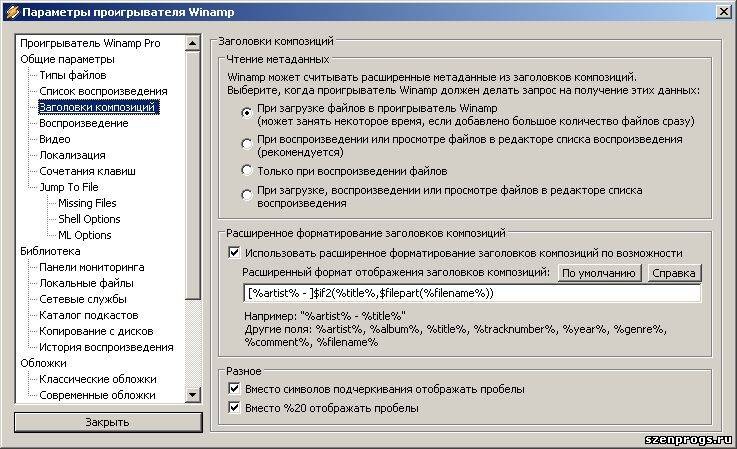
Task: Choose 'Только при воспроизведении файлов' radio button
Action: [x=247, y=171]
